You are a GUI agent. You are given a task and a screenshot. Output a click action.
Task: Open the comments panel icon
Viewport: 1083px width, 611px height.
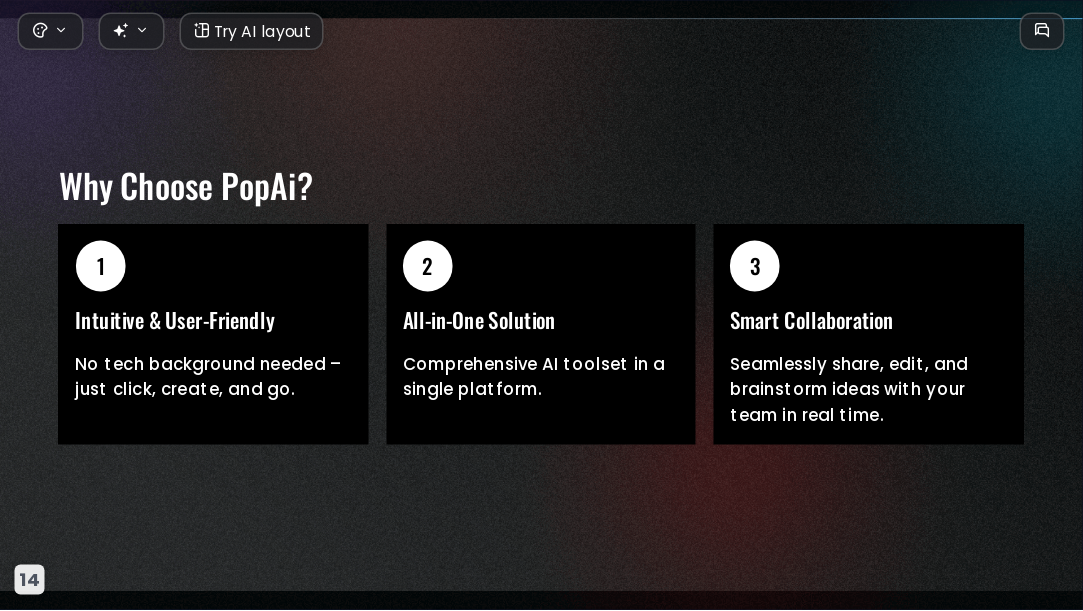1042,30
